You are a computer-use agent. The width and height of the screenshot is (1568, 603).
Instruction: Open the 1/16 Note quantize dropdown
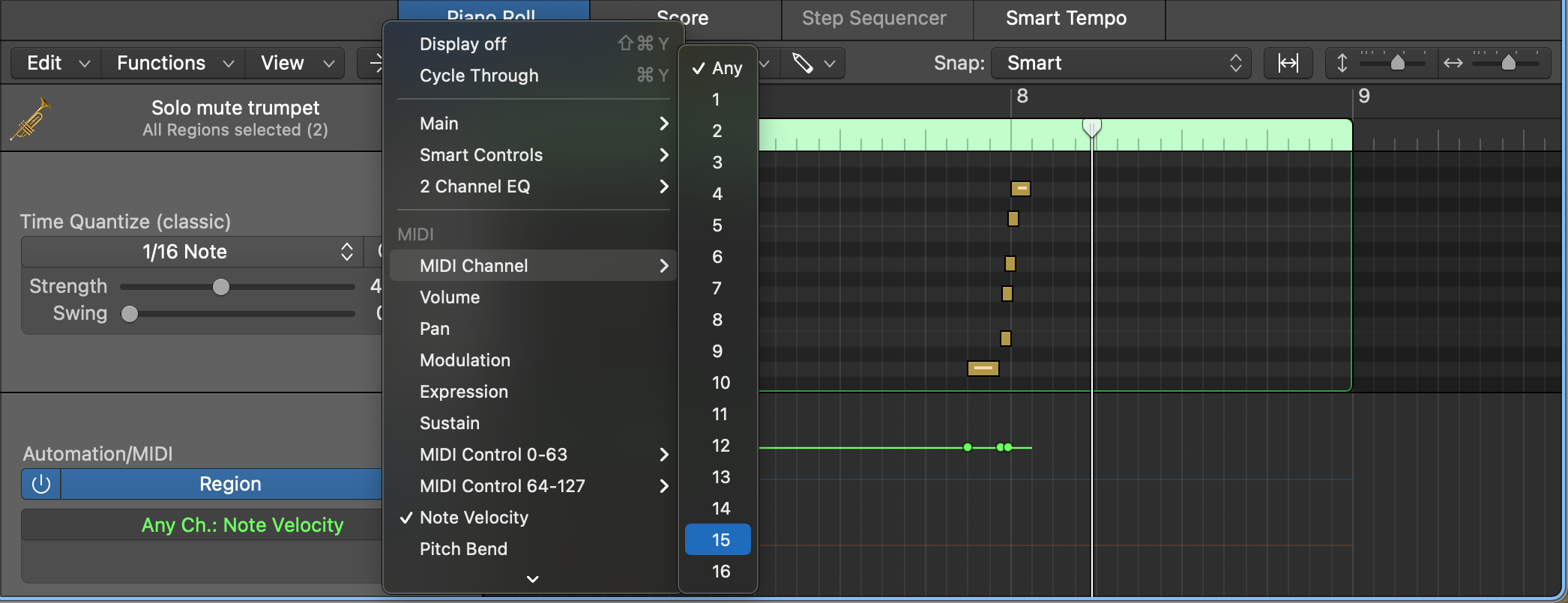pos(192,252)
